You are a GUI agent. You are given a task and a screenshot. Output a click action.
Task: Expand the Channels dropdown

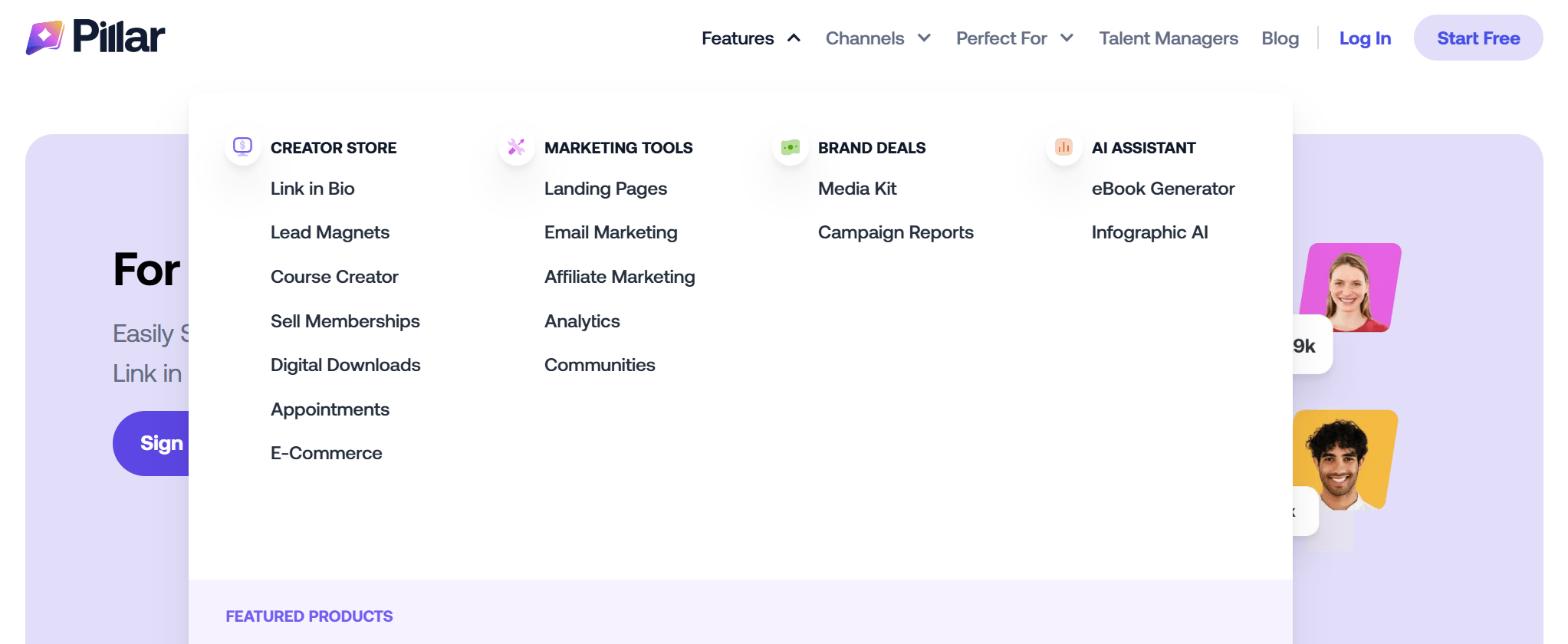click(x=877, y=38)
